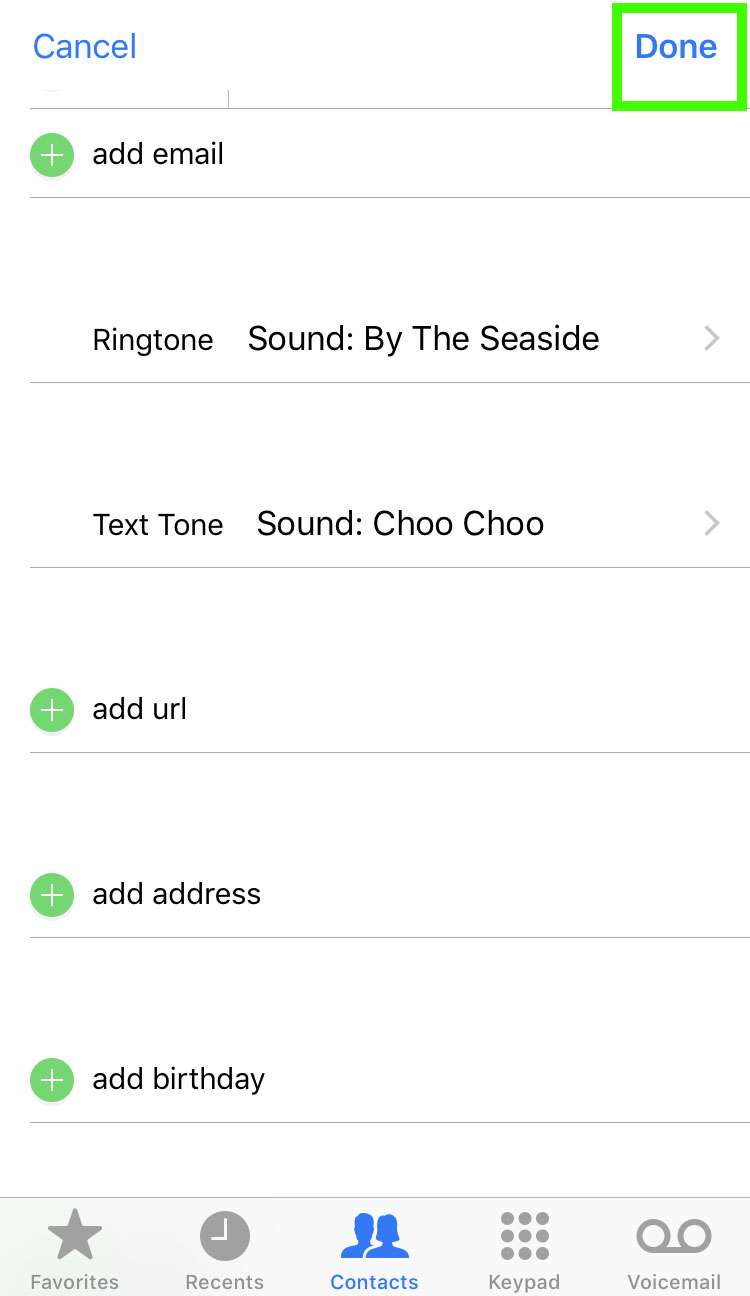750x1296 pixels.
Task: Tap the green plus beside add url
Action: 52,711
